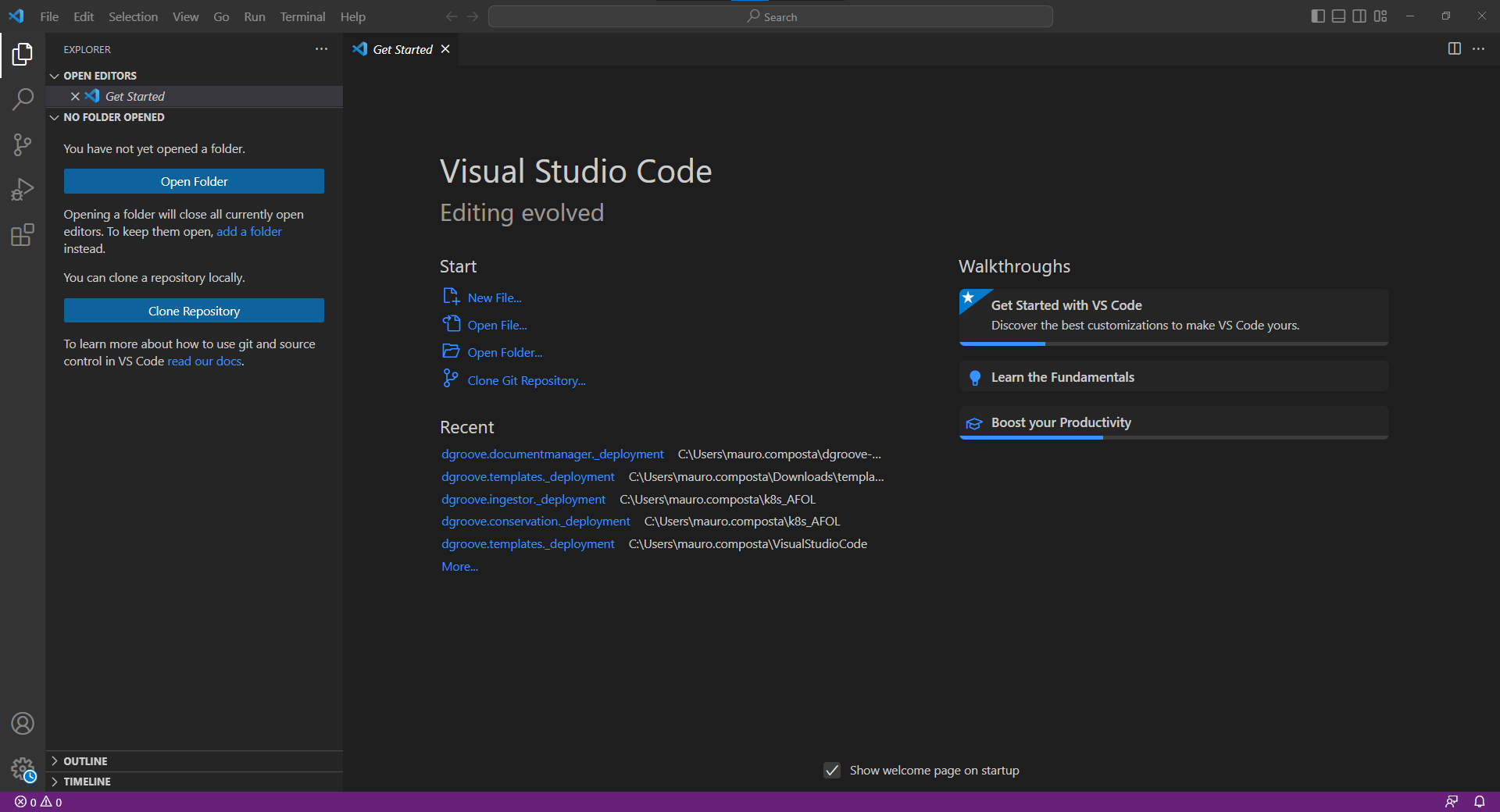
Task: Follow the 'read our docs' link
Action: pyautogui.click(x=204, y=361)
